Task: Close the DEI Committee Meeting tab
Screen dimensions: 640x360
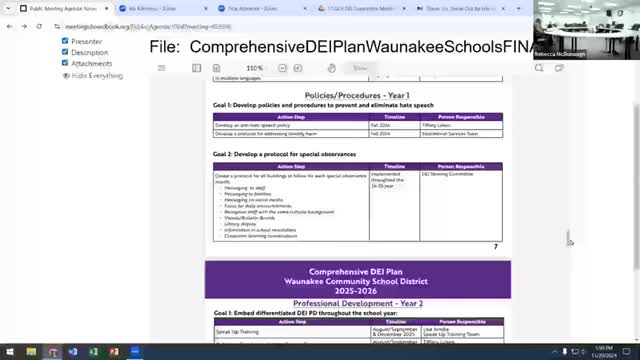Action: (404, 9)
